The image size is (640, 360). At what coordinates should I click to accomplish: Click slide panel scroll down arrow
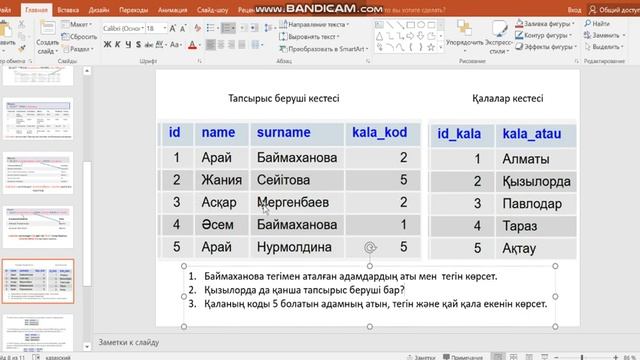(87, 347)
